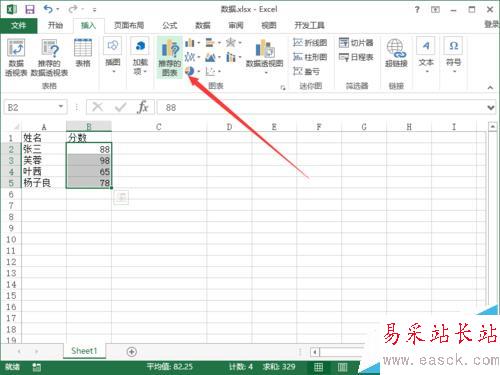Image resolution: width=500 pixels, height=375 pixels.
Task: Insert a Slicer (切片器)
Action: pyautogui.click(x=356, y=43)
